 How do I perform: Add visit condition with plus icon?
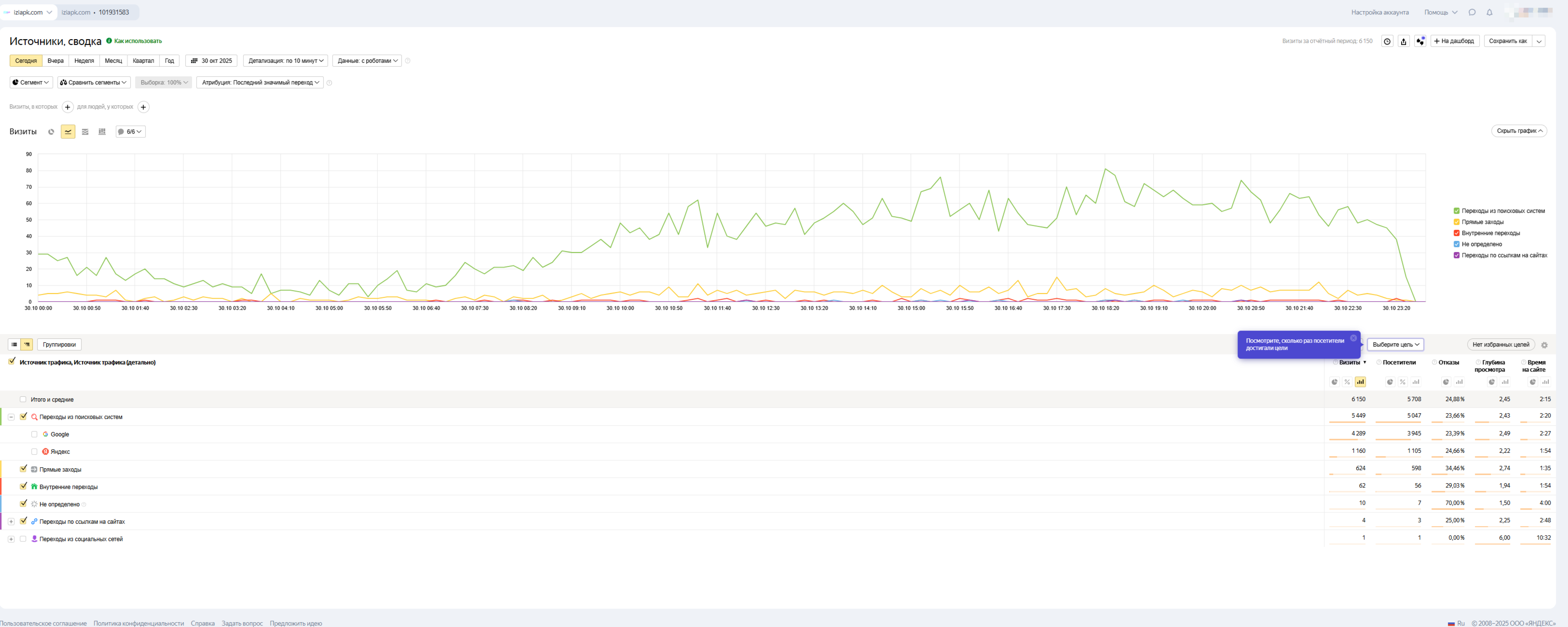(68, 107)
